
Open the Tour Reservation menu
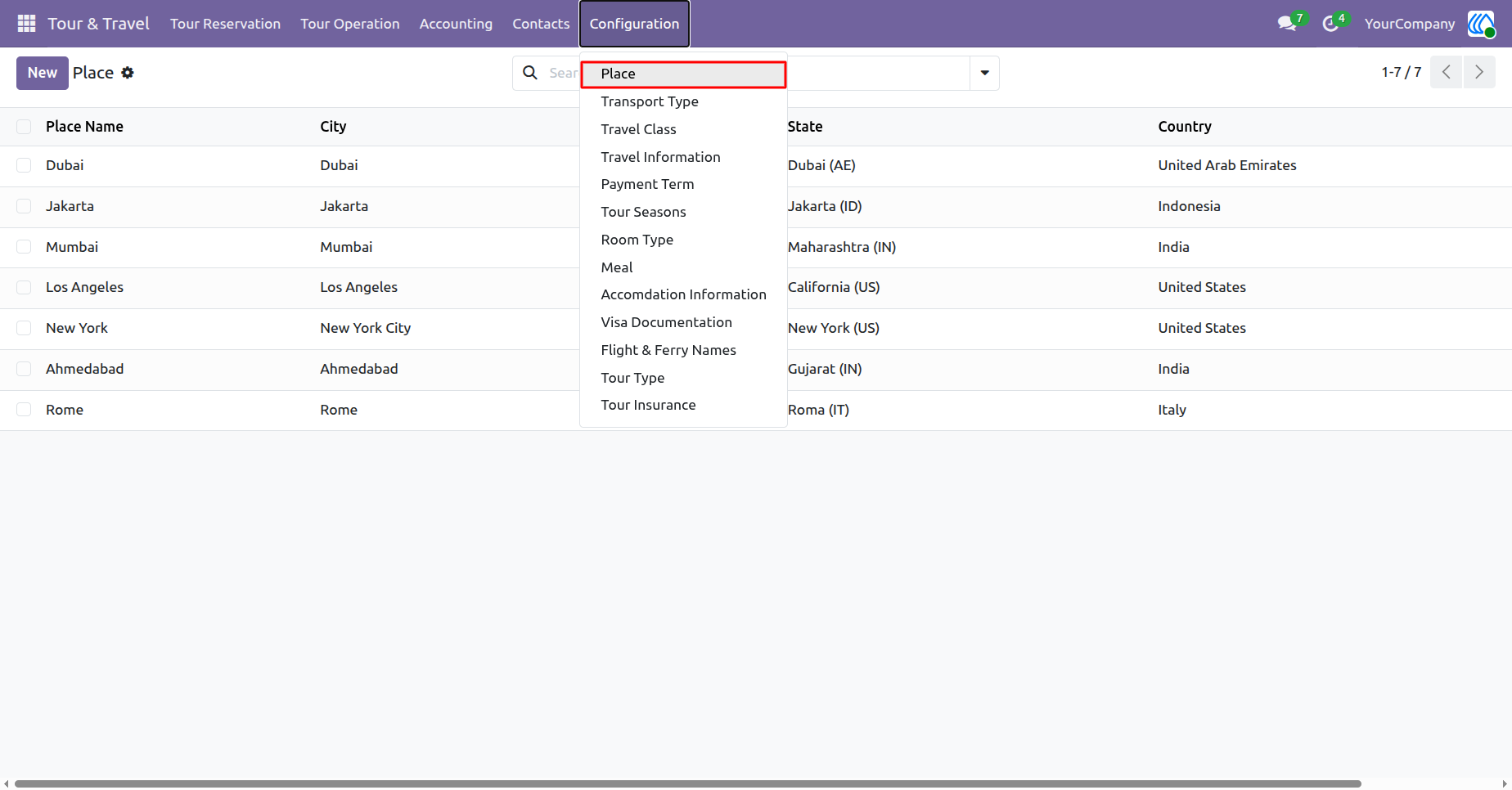pyautogui.click(x=225, y=24)
